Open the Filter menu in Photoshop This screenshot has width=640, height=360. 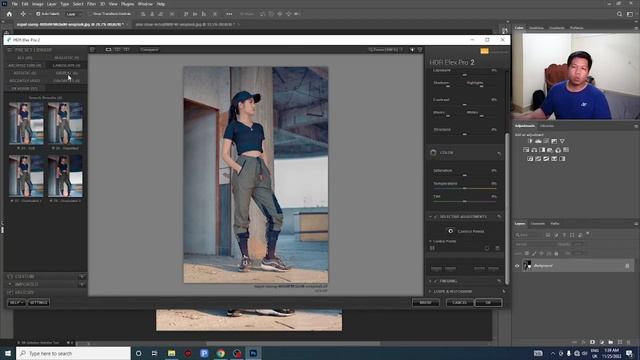click(x=91, y=4)
